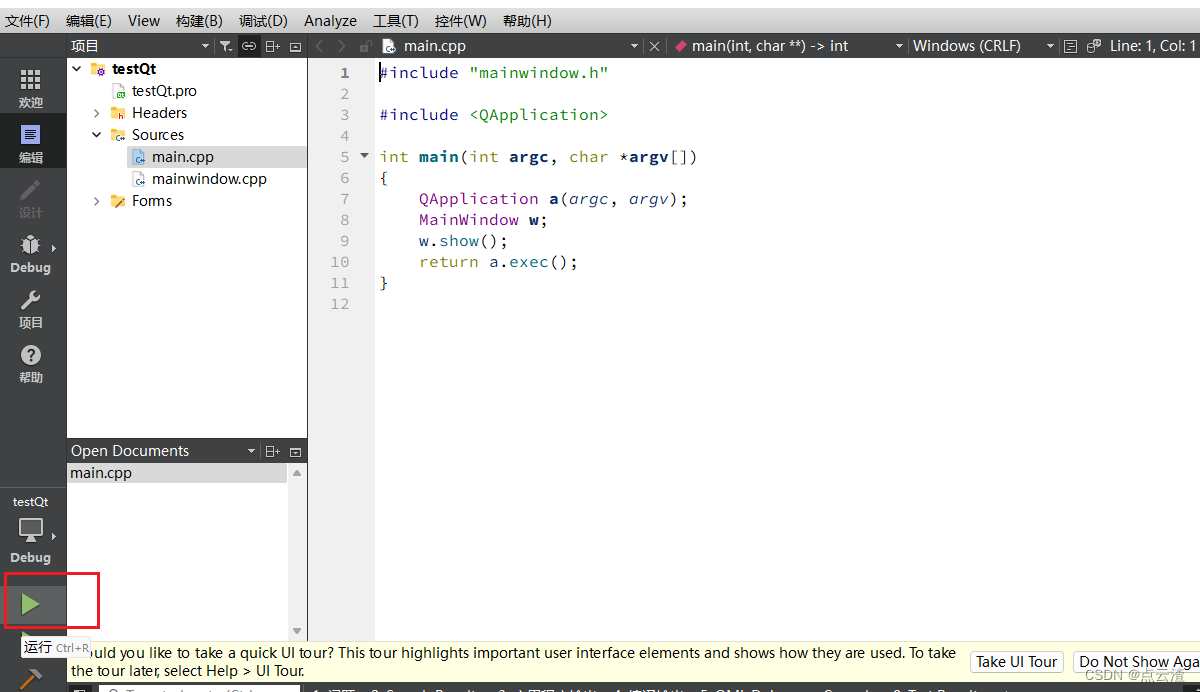
Task: Build the project with hammer icon
Action: pos(31,679)
